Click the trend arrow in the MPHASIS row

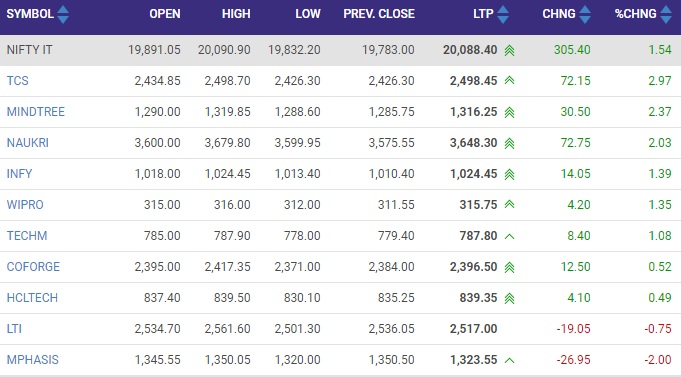tap(509, 360)
